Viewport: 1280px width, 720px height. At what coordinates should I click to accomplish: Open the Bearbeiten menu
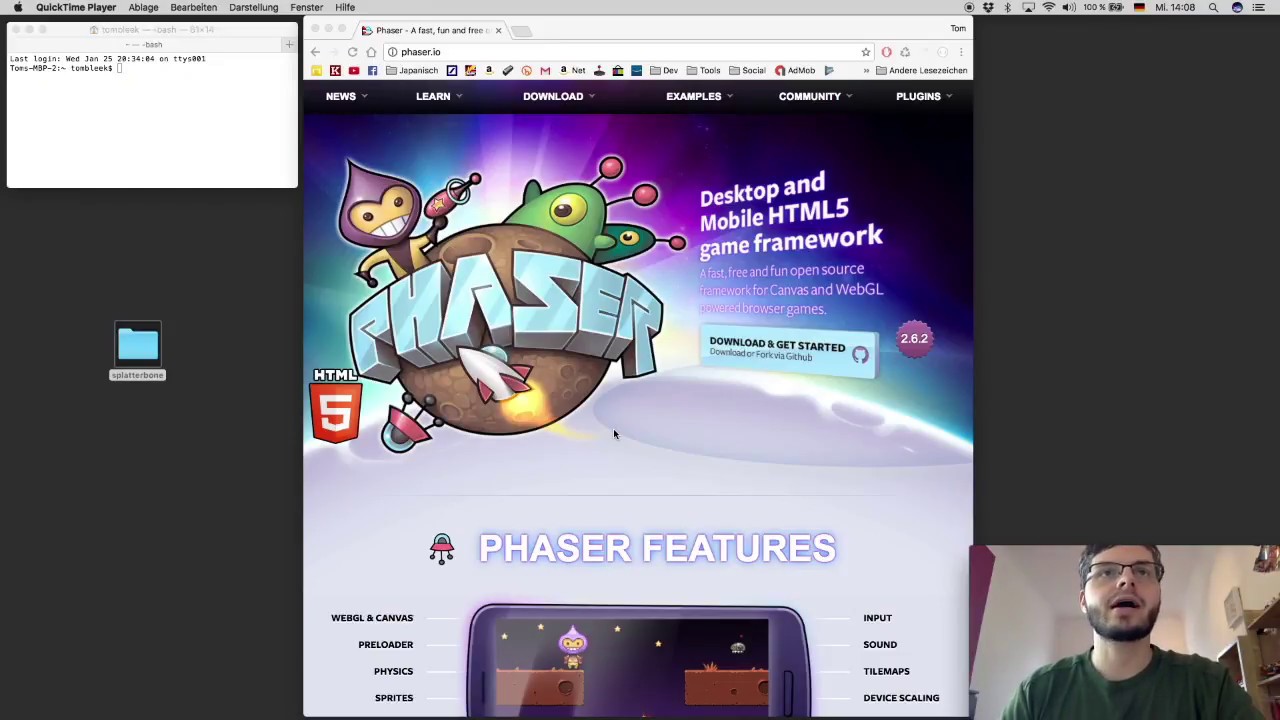coord(193,7)
